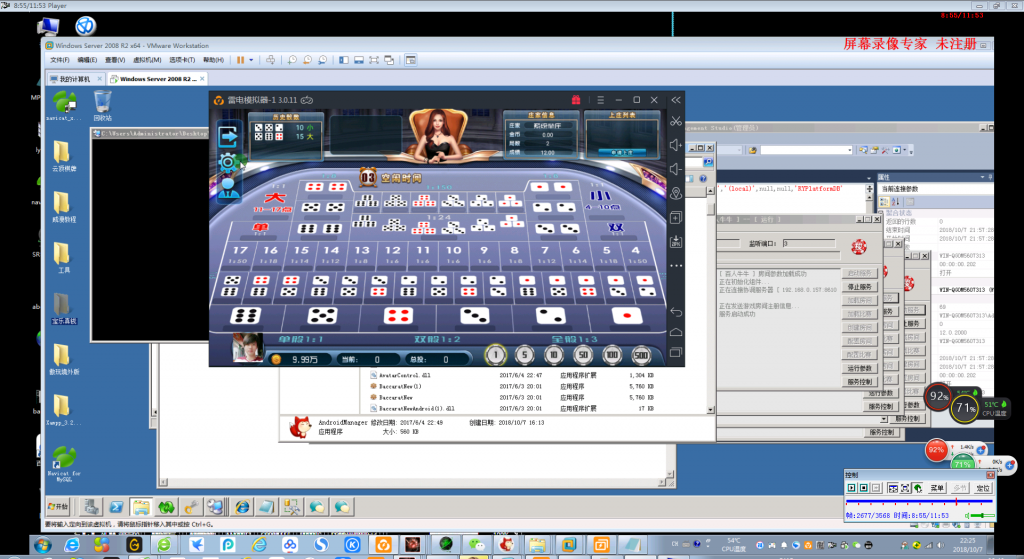The height and width of the screenshot is (559, 1024).
Task: Select the 500 betting chip
Action: click(641, 355)
